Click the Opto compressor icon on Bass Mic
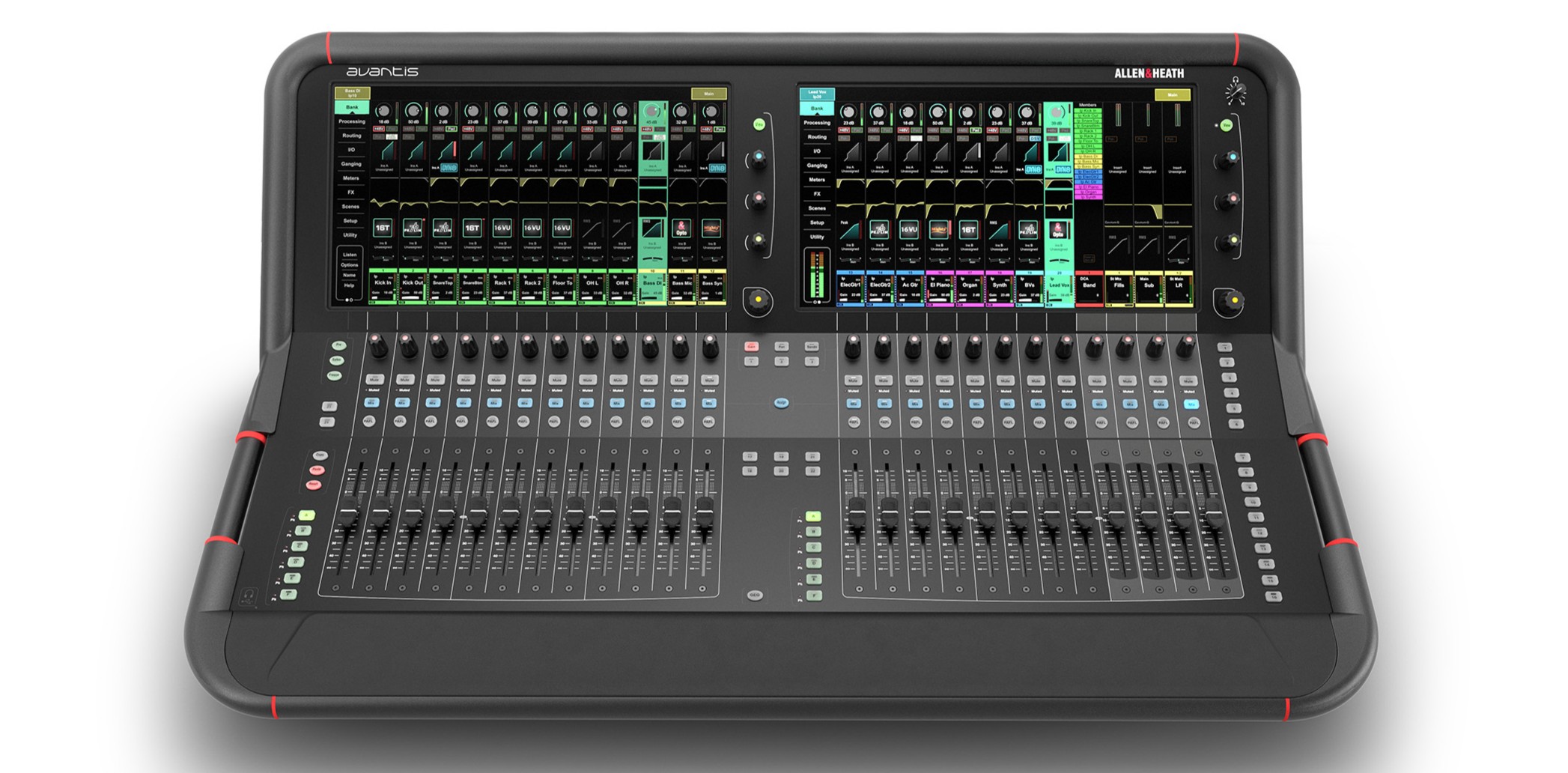The width and height of the screenshot is (1568, 773). [x=681, y=228]
